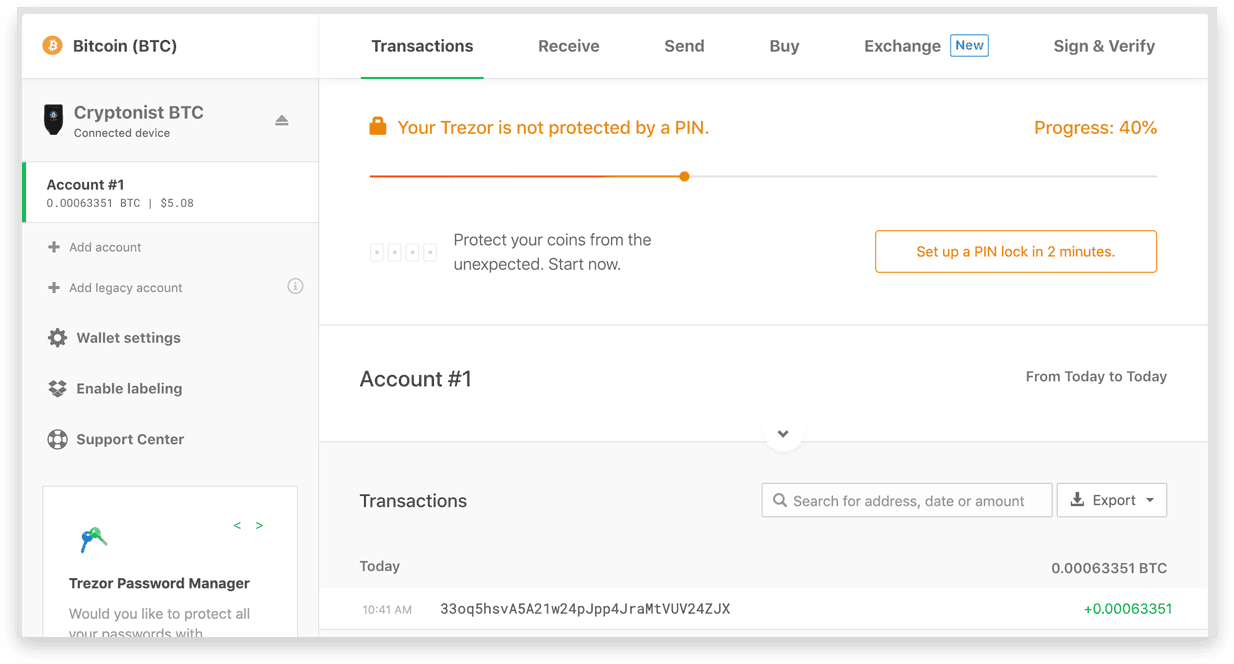
Task: Click the eject icon beside Cryptonist BTC
Action: (x=282, y=120)
